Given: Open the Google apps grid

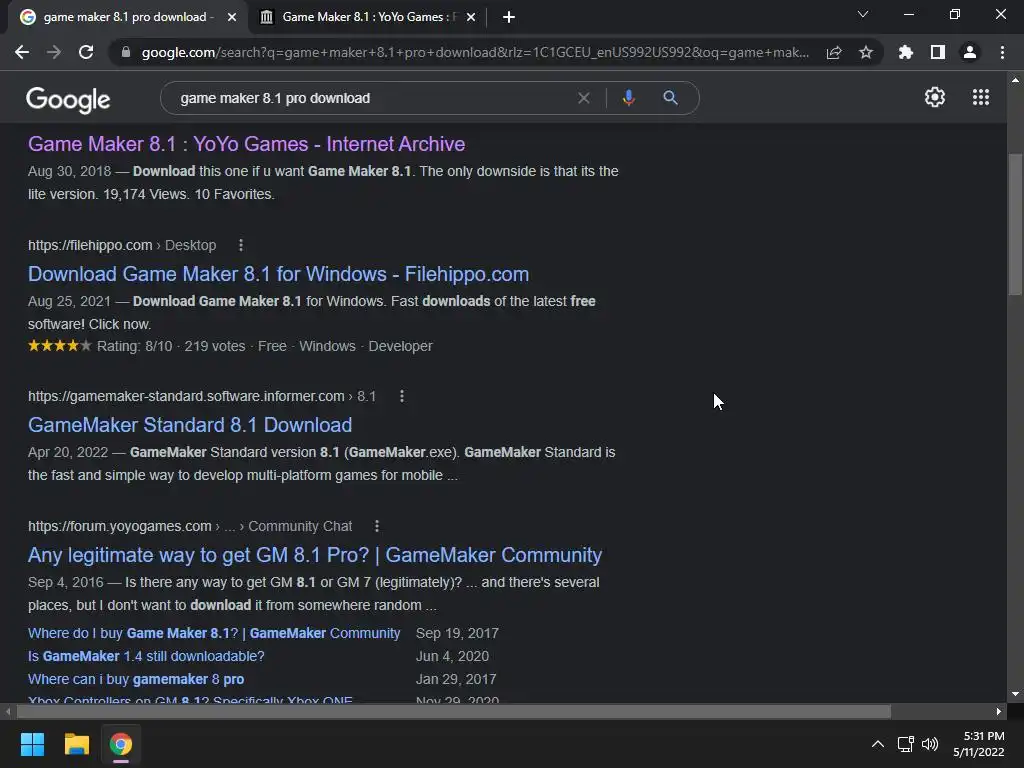Looking at the screenshot, I should coord(980,97).
